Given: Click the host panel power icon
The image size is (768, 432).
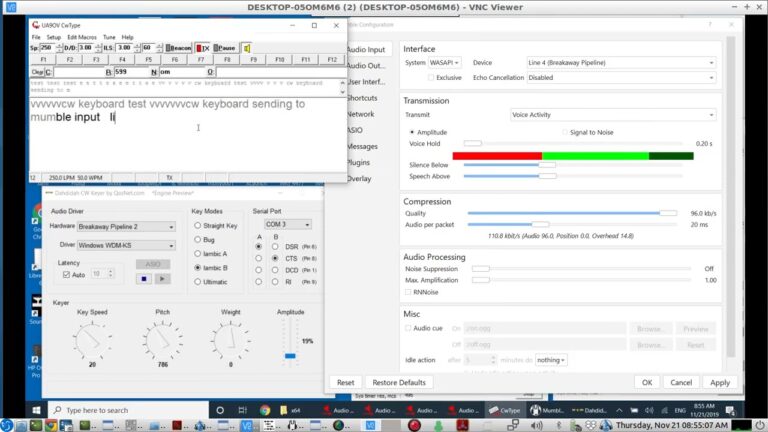Looking at the screenshot, I should [x=759, y=425].
